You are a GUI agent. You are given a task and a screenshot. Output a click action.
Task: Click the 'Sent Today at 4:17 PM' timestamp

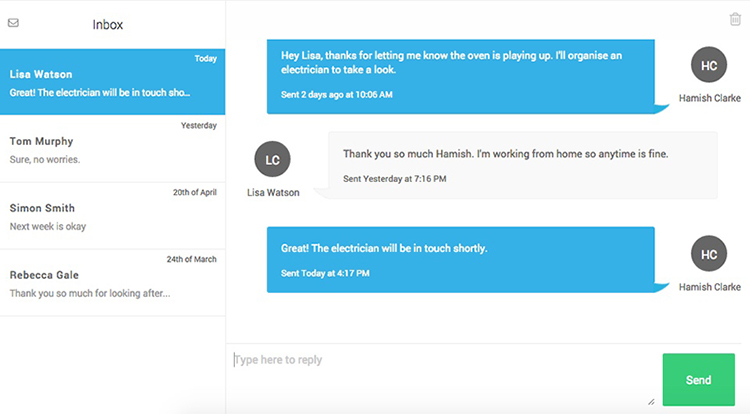pos(325,273)
